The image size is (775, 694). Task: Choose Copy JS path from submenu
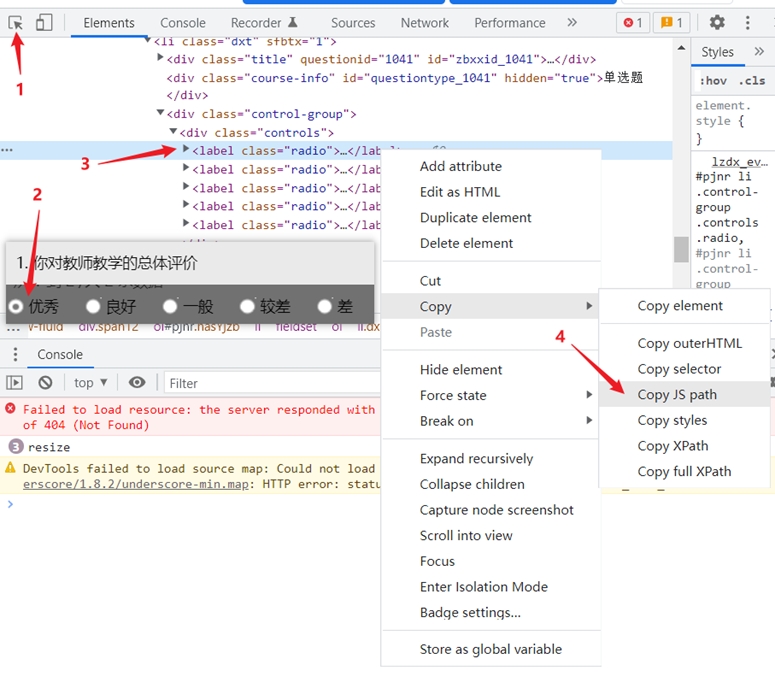(x=685, y=394)
